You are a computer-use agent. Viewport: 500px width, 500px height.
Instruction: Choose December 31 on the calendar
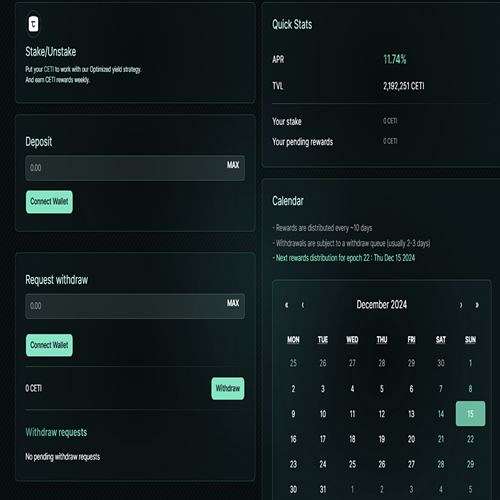click(323, 489)
